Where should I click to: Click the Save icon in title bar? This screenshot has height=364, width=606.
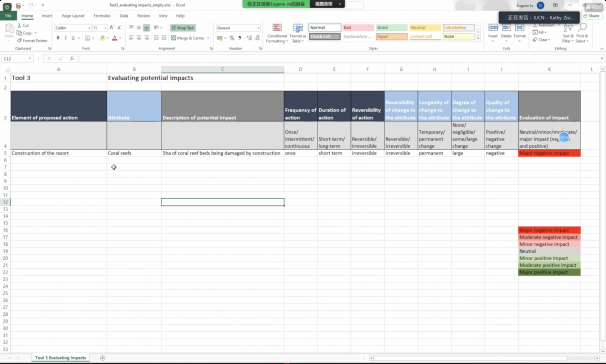[x=18, y=6]
